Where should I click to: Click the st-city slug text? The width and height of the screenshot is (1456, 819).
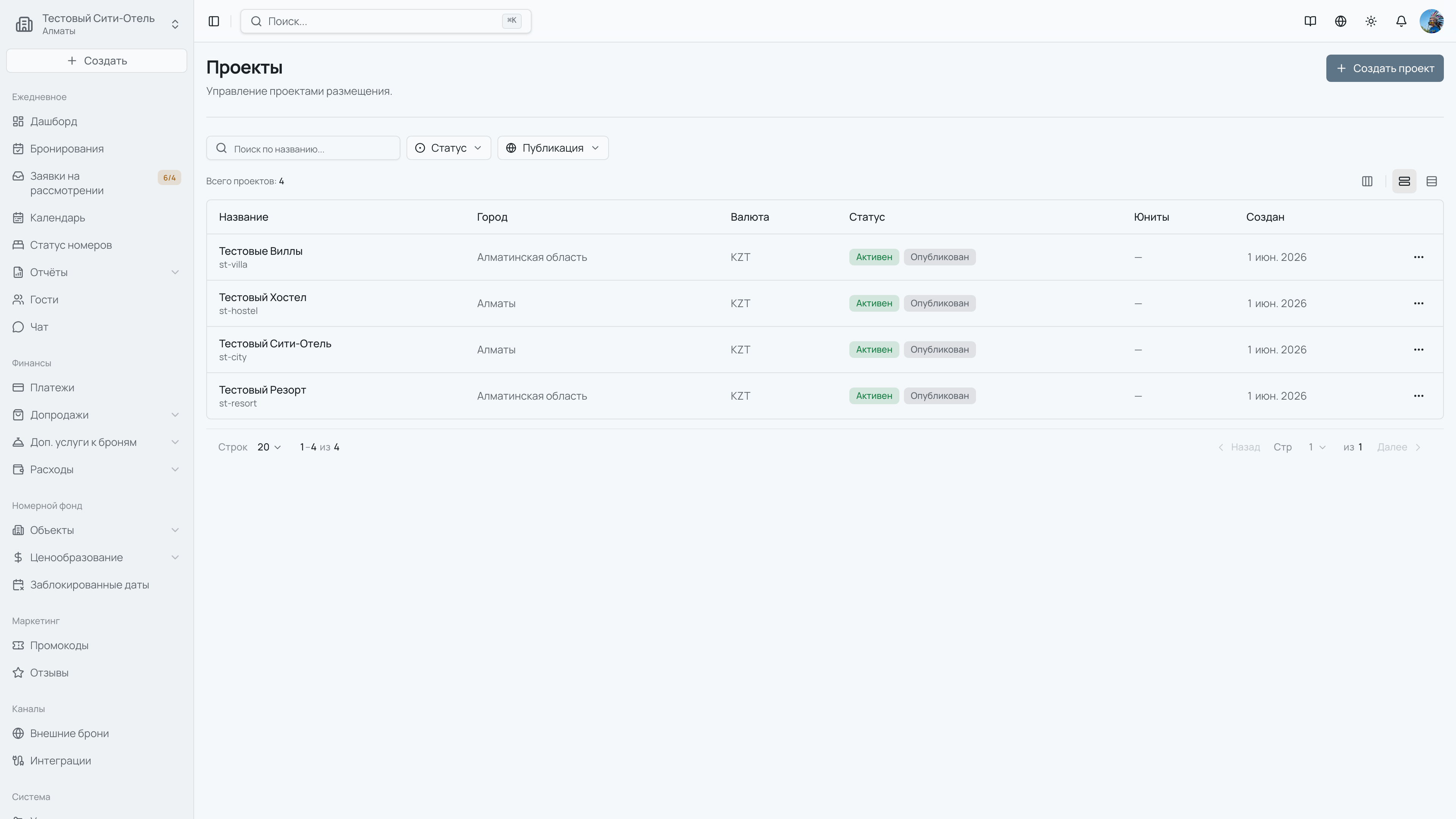point(233,357)
